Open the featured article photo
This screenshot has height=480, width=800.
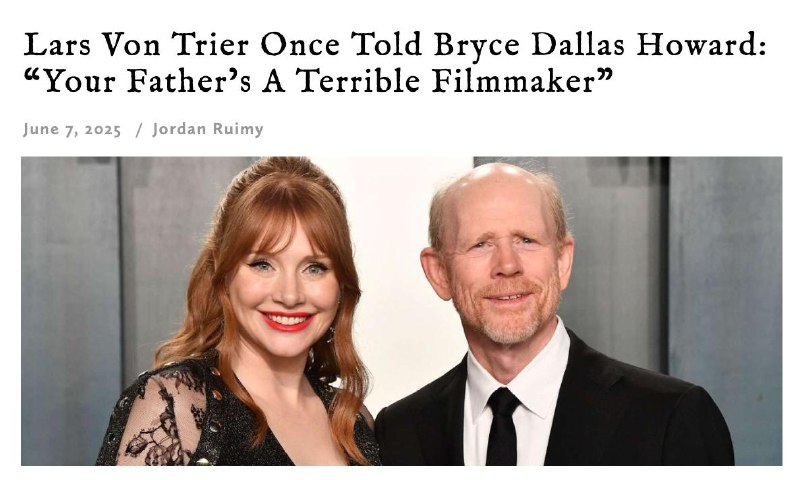402,311
